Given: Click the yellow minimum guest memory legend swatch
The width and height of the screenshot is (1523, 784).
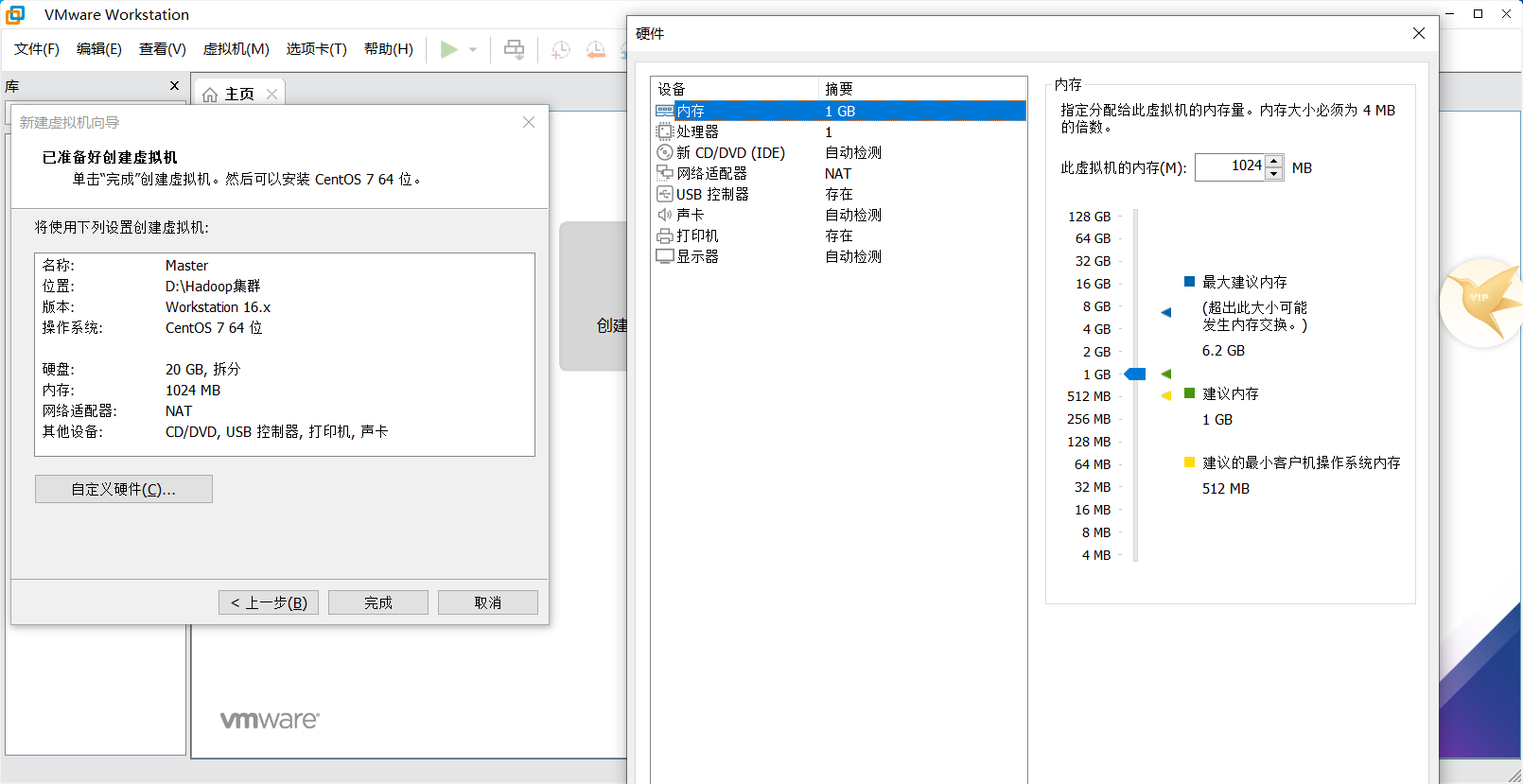Looking at the screenshot, I should (1189, 462).
